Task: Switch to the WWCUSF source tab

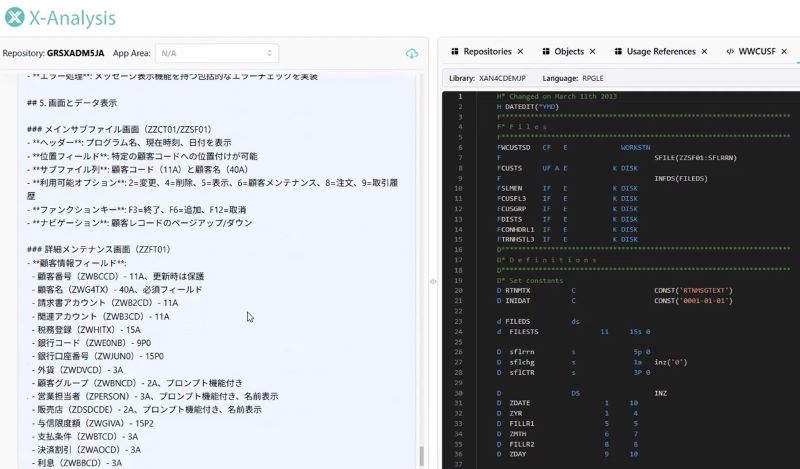Action: point(757,52)
